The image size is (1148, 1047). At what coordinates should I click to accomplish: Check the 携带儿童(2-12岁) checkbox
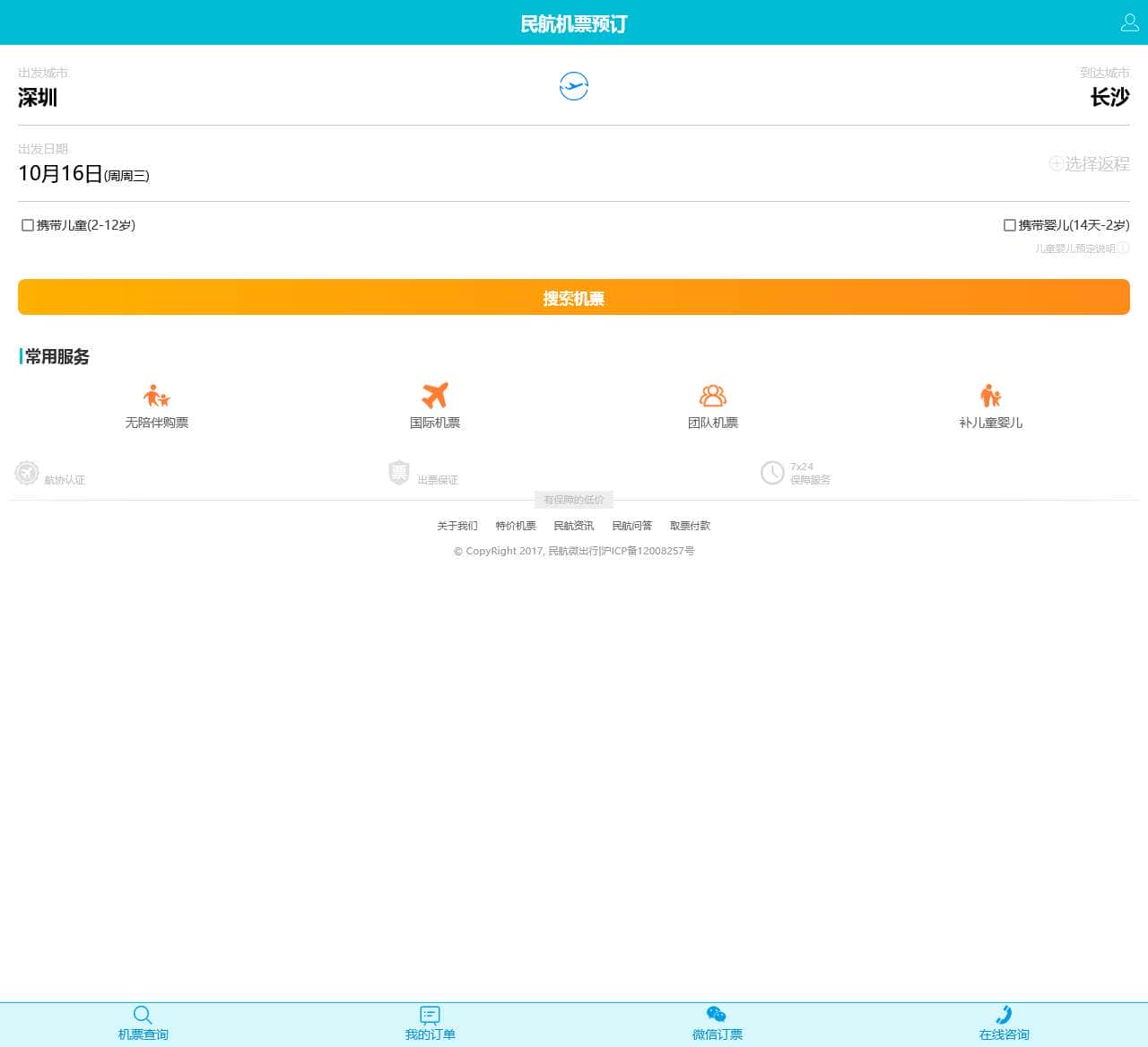coord(28,225)
